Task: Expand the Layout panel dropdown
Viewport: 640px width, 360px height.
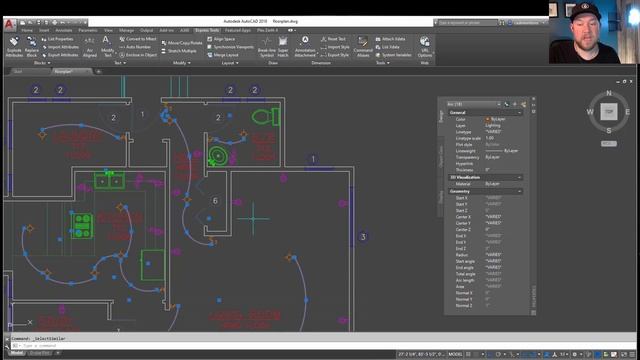Action: (x=230, y=63)
